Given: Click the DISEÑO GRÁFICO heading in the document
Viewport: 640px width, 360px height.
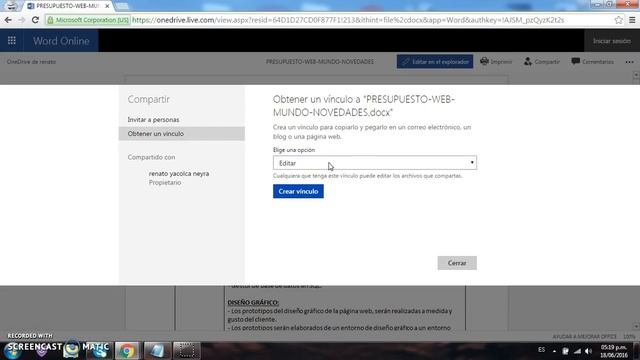Looking at the screenshot, I should point(253,302).
